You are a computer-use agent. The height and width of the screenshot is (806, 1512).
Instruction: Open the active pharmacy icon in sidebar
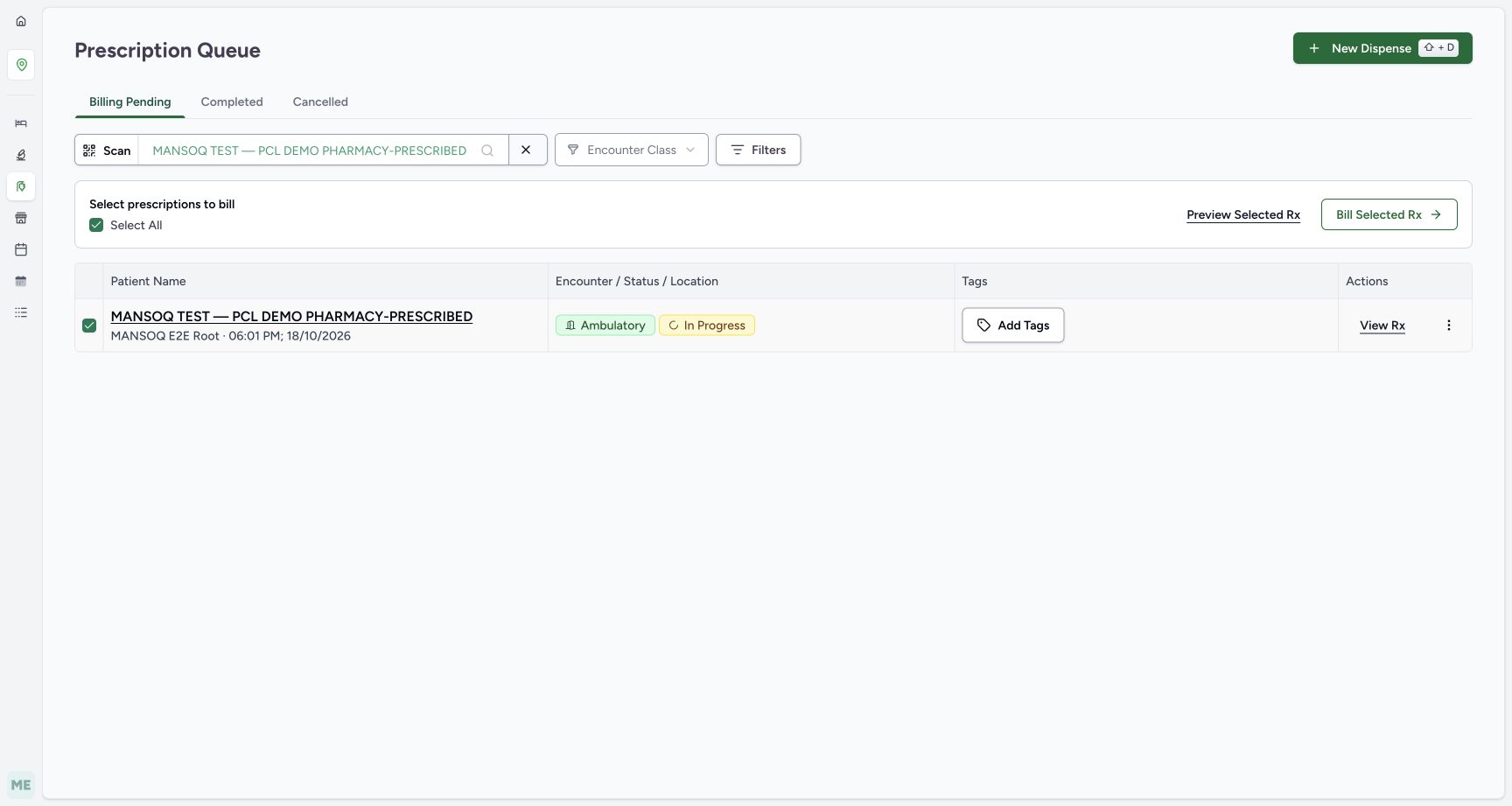click(x=21, y=186)
